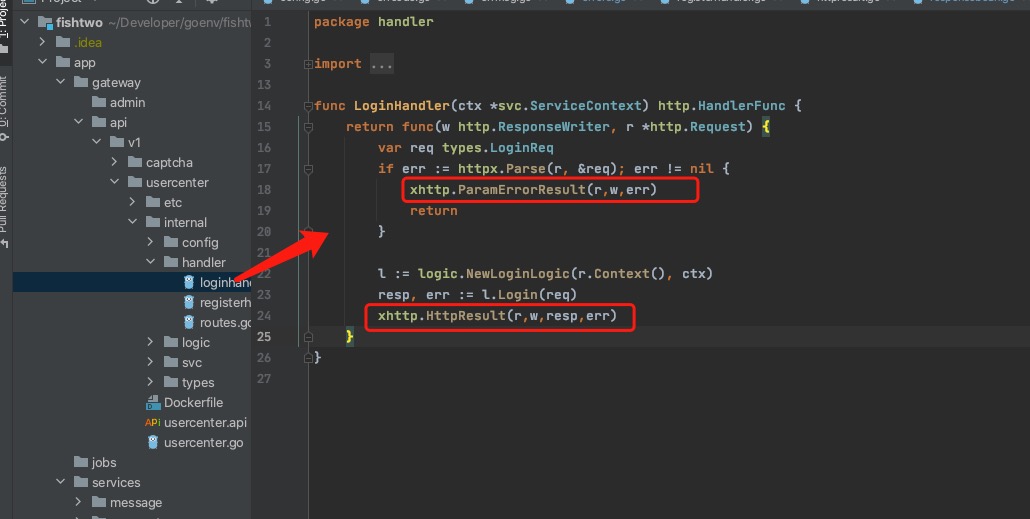
Task: Click types.LoginReq on line 16
Action: pos(497,148)
